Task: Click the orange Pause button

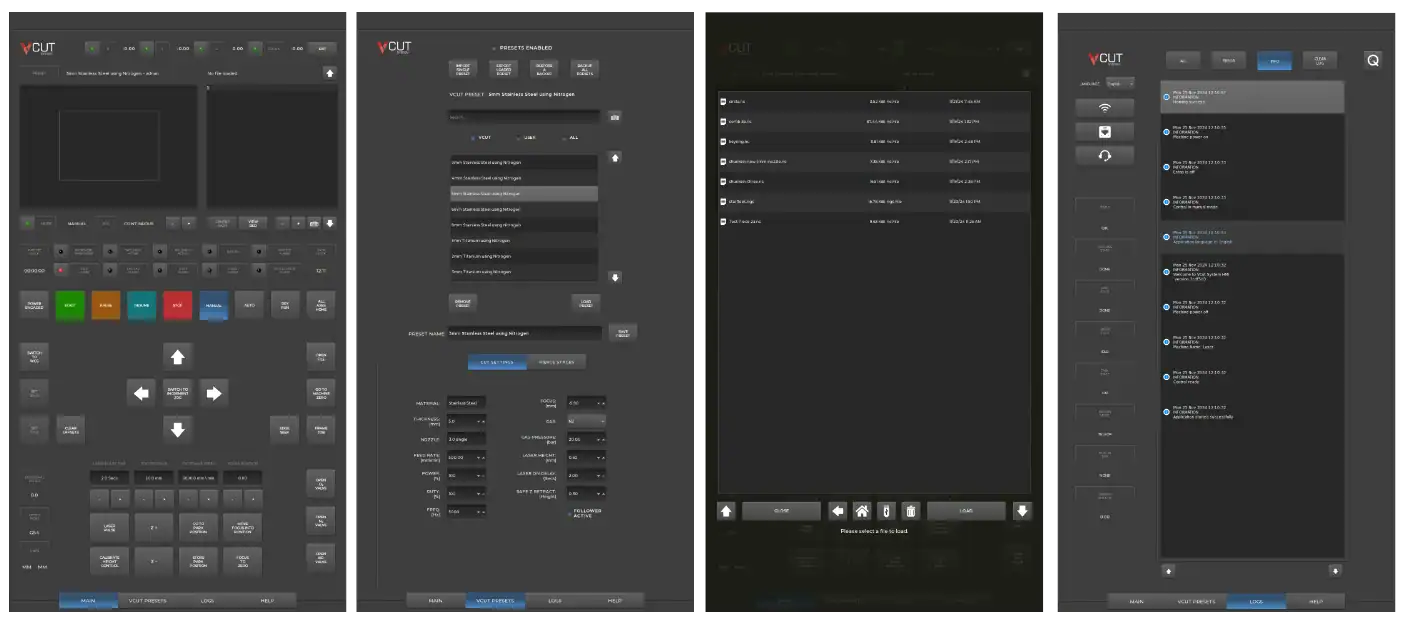Action: click(106, 305)
